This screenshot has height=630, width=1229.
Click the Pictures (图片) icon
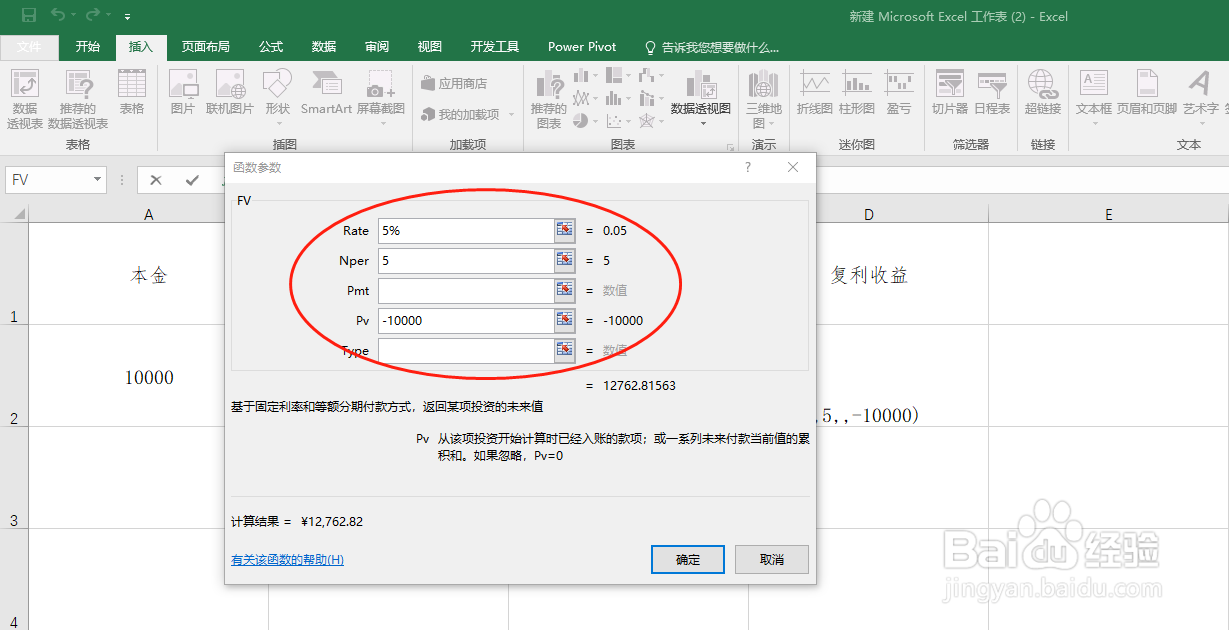tap(183, 93)
